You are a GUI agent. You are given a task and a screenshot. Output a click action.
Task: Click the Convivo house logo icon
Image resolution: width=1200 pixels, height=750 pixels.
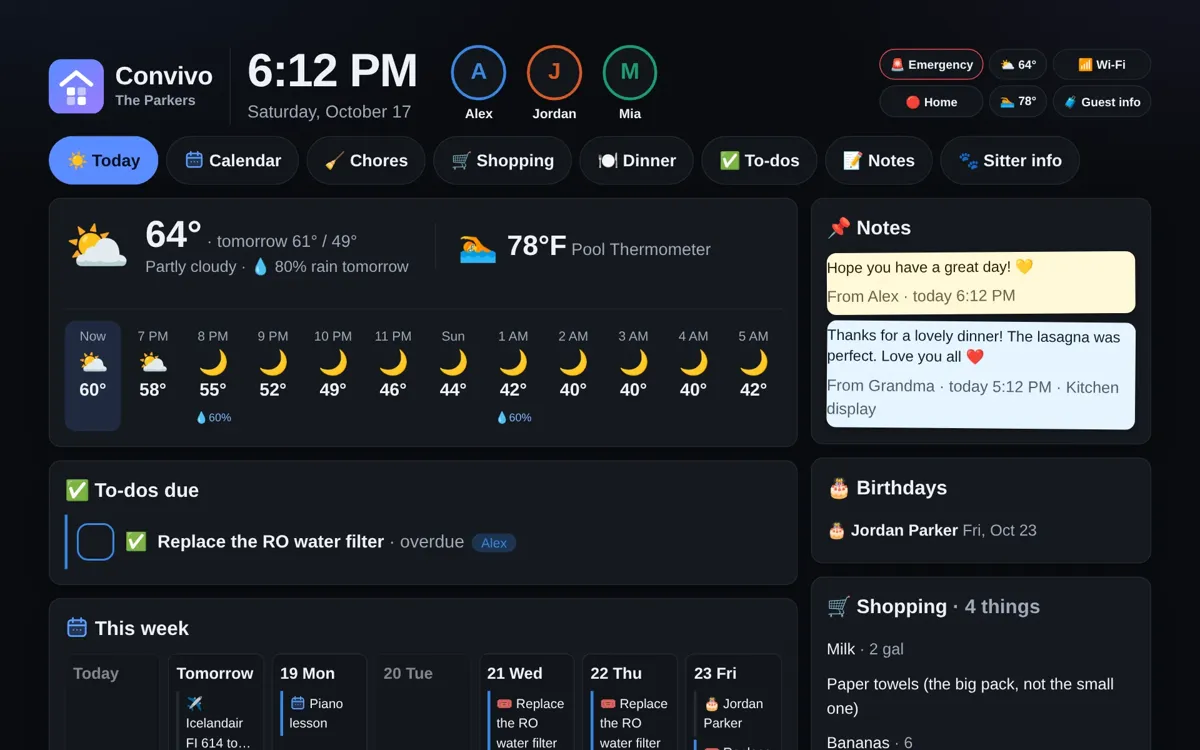click(x=76, y=86)
